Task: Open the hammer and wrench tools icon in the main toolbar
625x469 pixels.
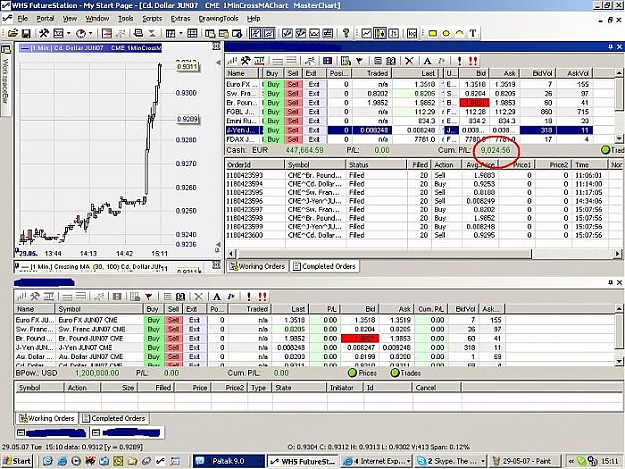Action: coord(44,33)
